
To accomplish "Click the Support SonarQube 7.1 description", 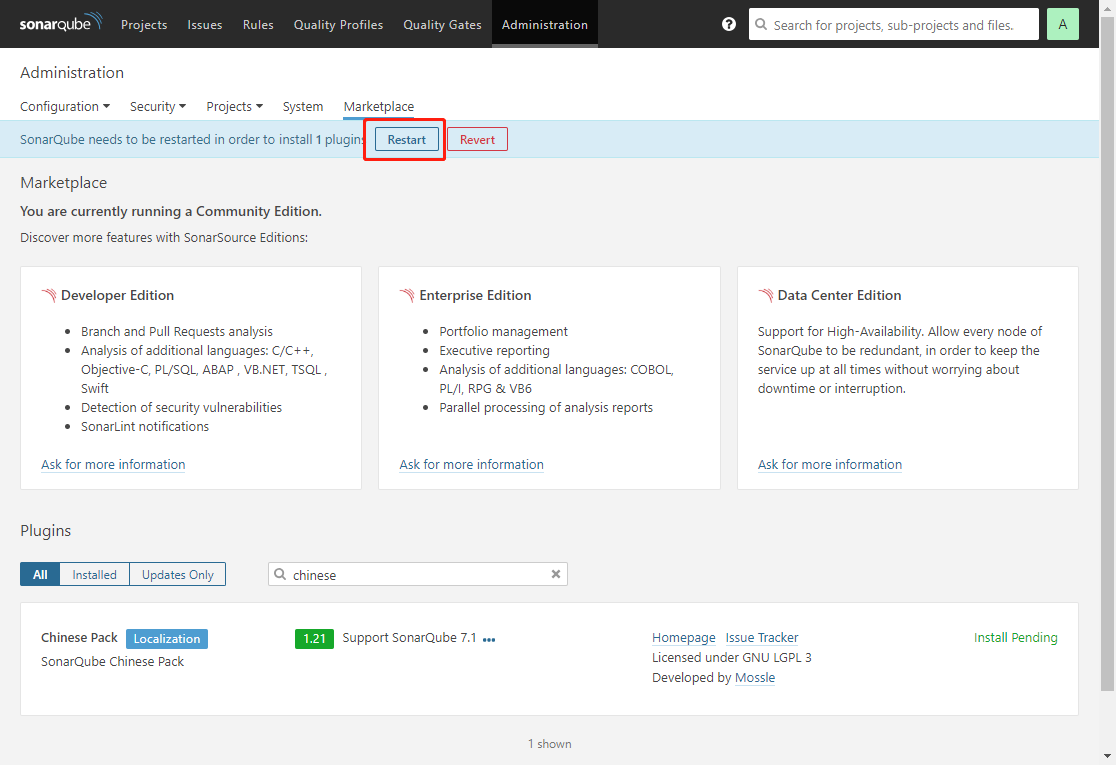I will pos(409,638).
